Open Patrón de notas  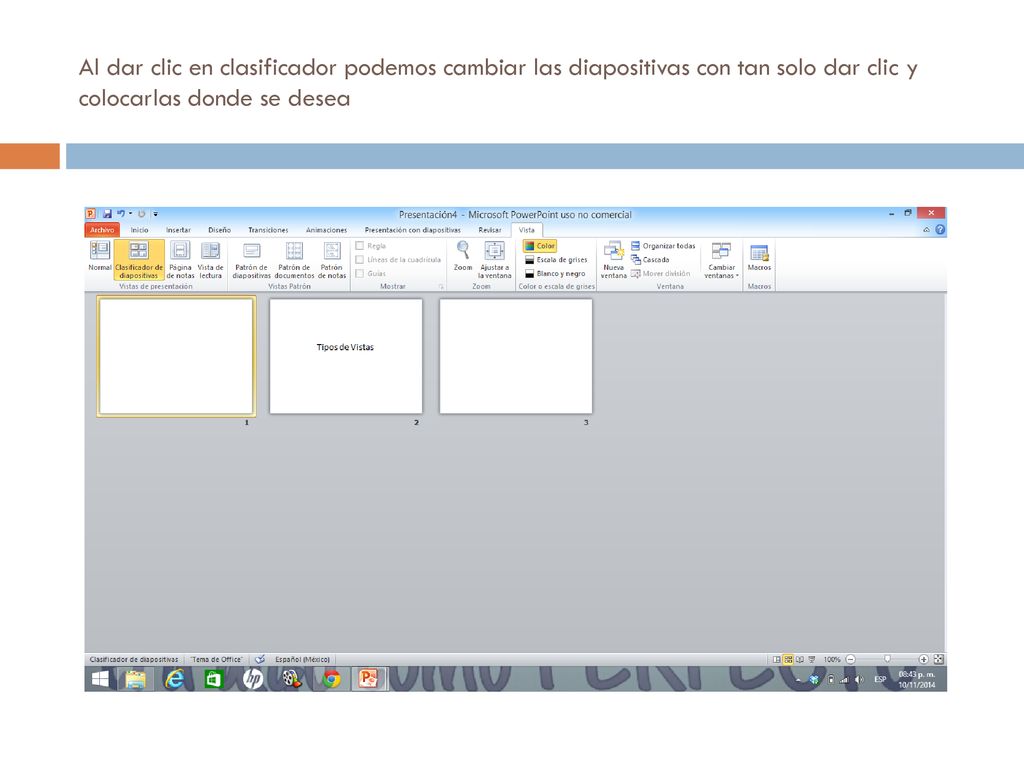pos(332,259)
